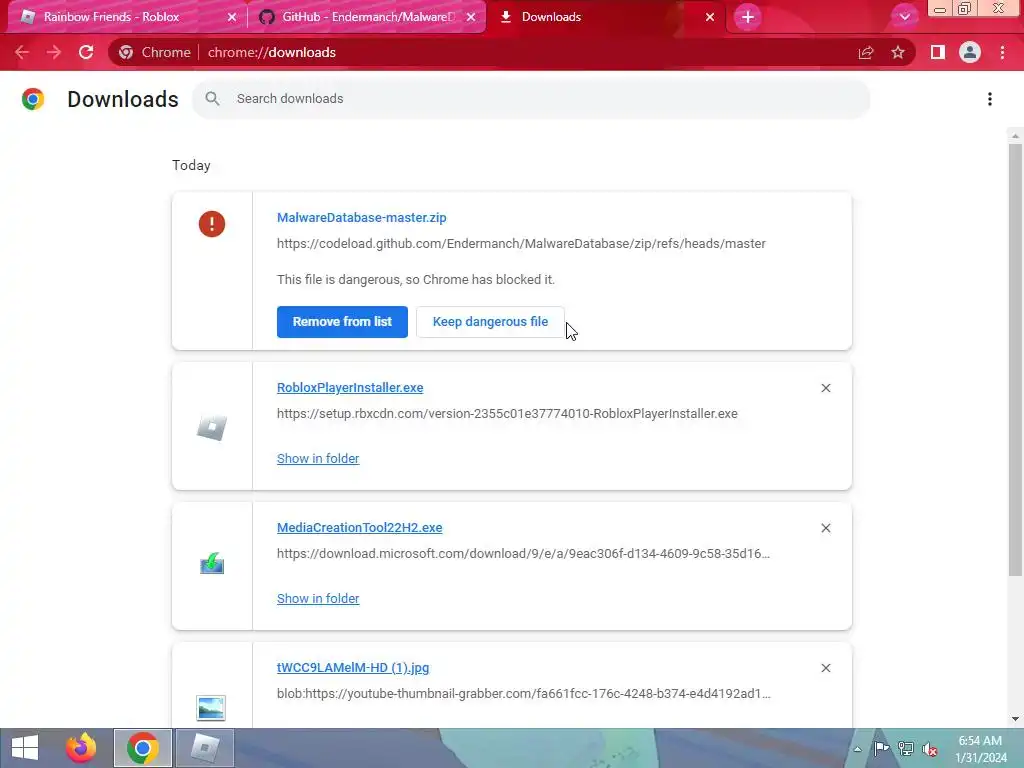Click the Keep dangerous file button
Screen dimensions: 1024x768
coord(490,322)
